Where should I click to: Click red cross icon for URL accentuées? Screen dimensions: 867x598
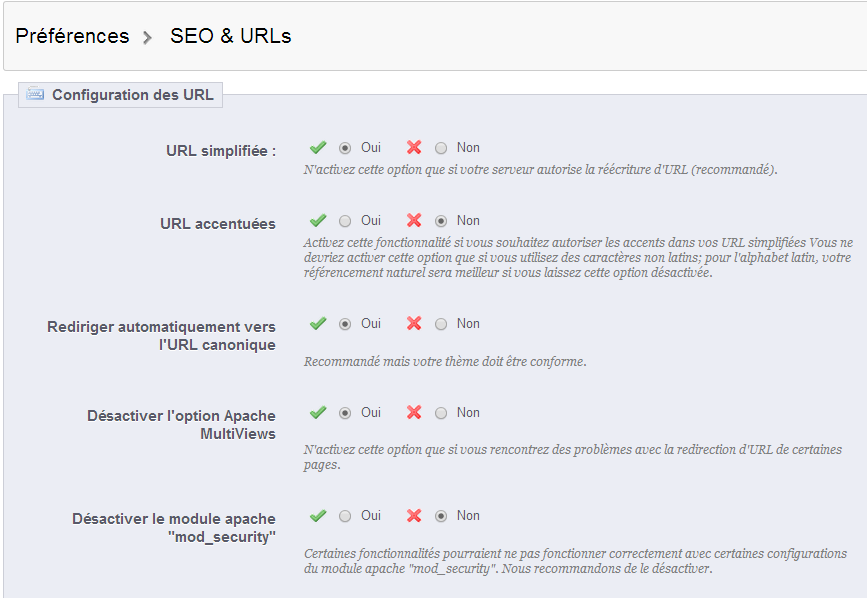(414, 221)
